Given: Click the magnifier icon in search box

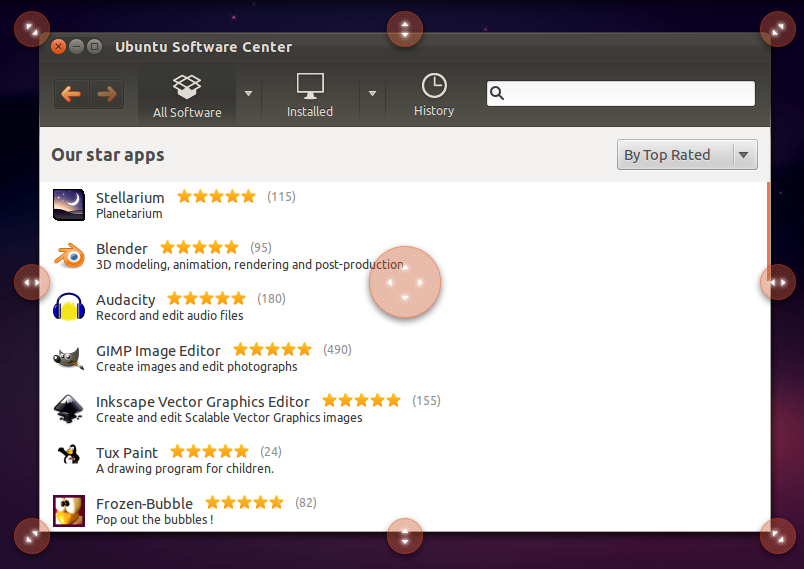Looking at the screenshot, I should (x=497, y=93).
